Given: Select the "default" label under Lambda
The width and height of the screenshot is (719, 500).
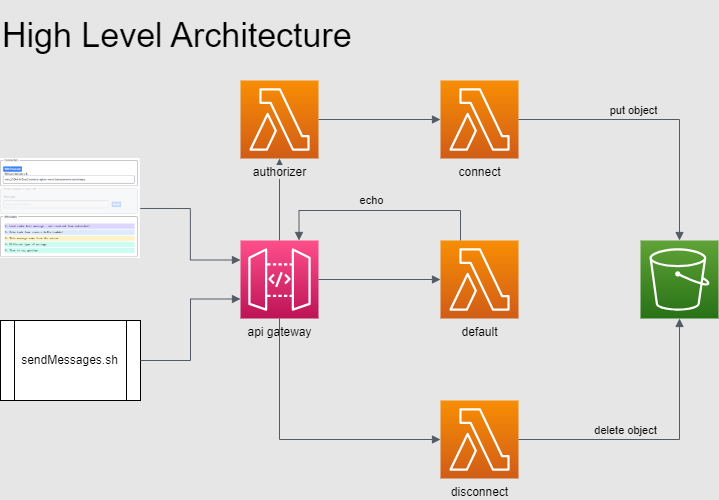Looking at the screenshot, I should click(x=479, y=332).
